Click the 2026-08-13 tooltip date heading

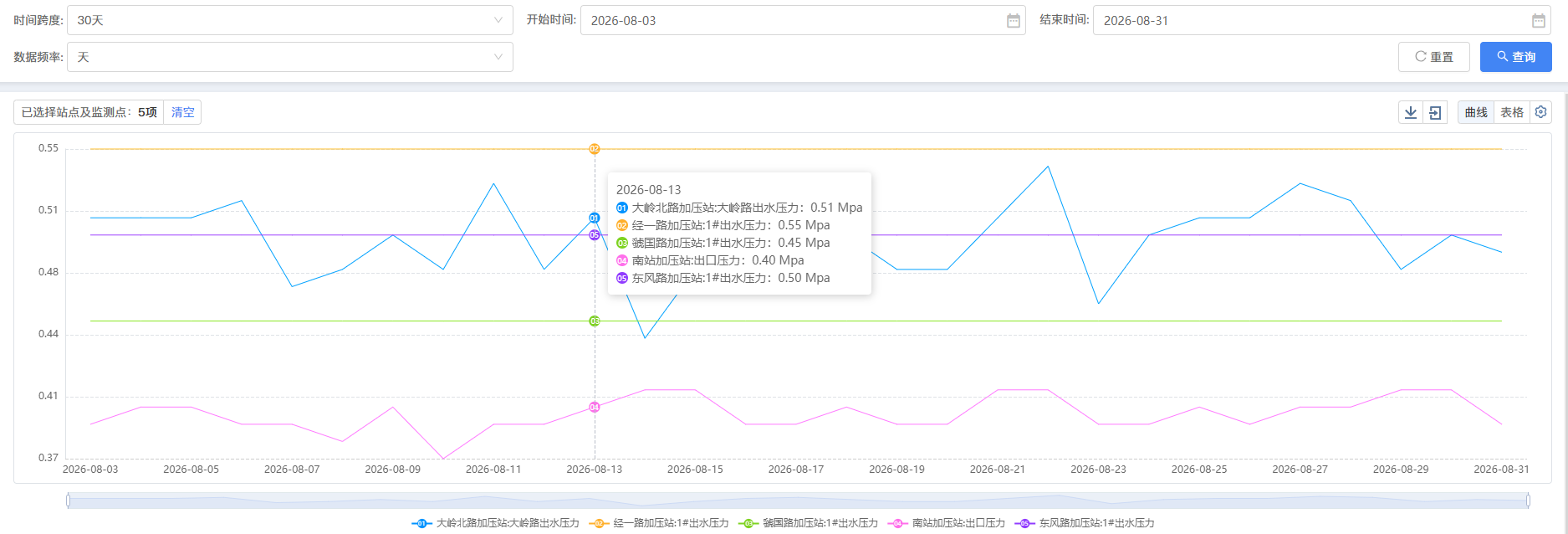point(649,190)
